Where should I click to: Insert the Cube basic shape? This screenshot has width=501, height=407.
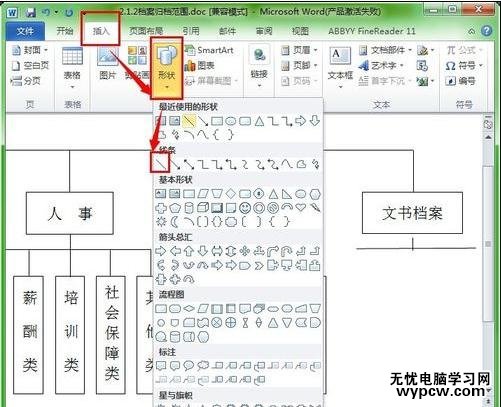[203, 208]
